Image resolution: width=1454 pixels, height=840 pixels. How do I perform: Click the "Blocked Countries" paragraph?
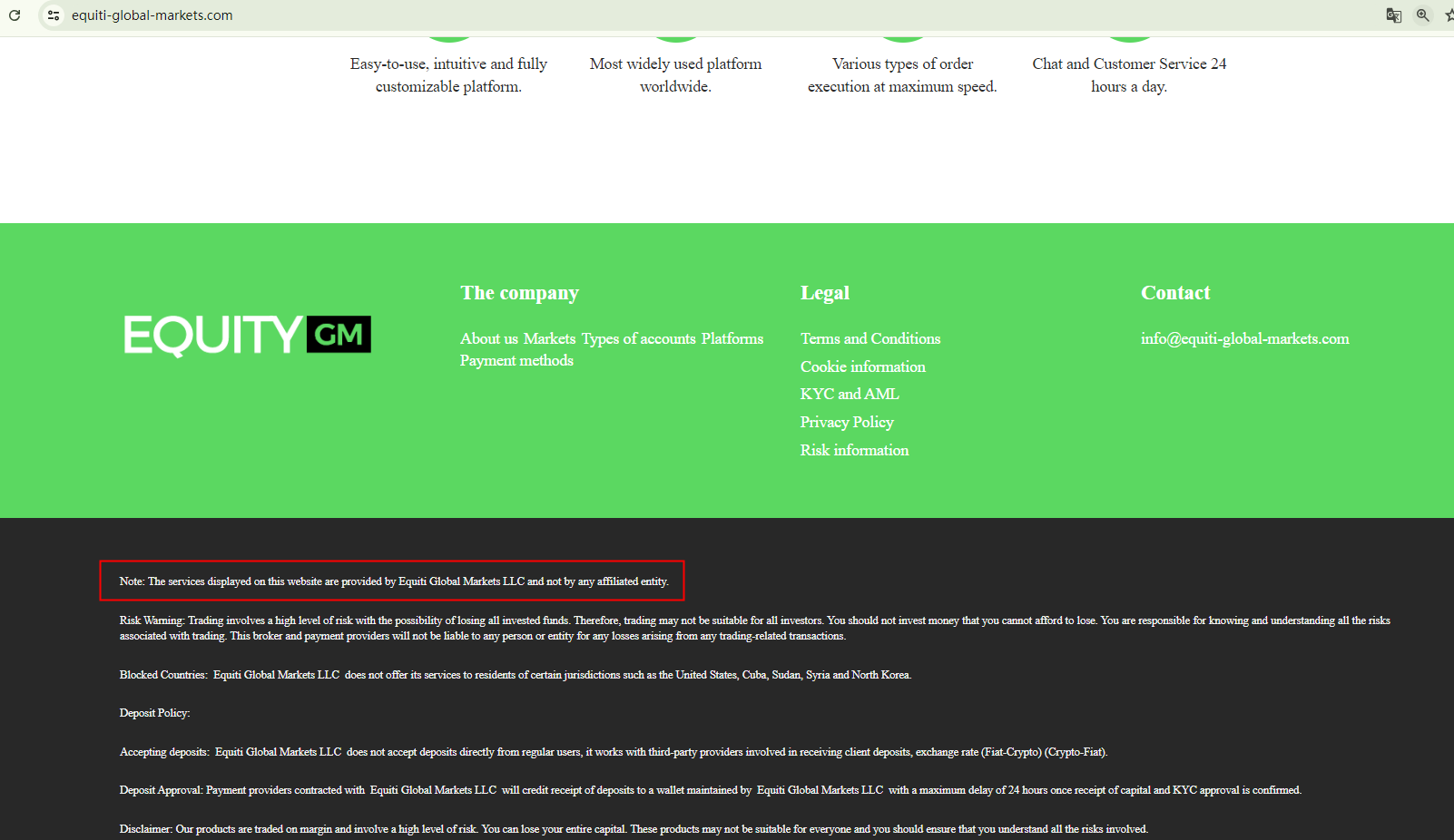tap(515, 675)
